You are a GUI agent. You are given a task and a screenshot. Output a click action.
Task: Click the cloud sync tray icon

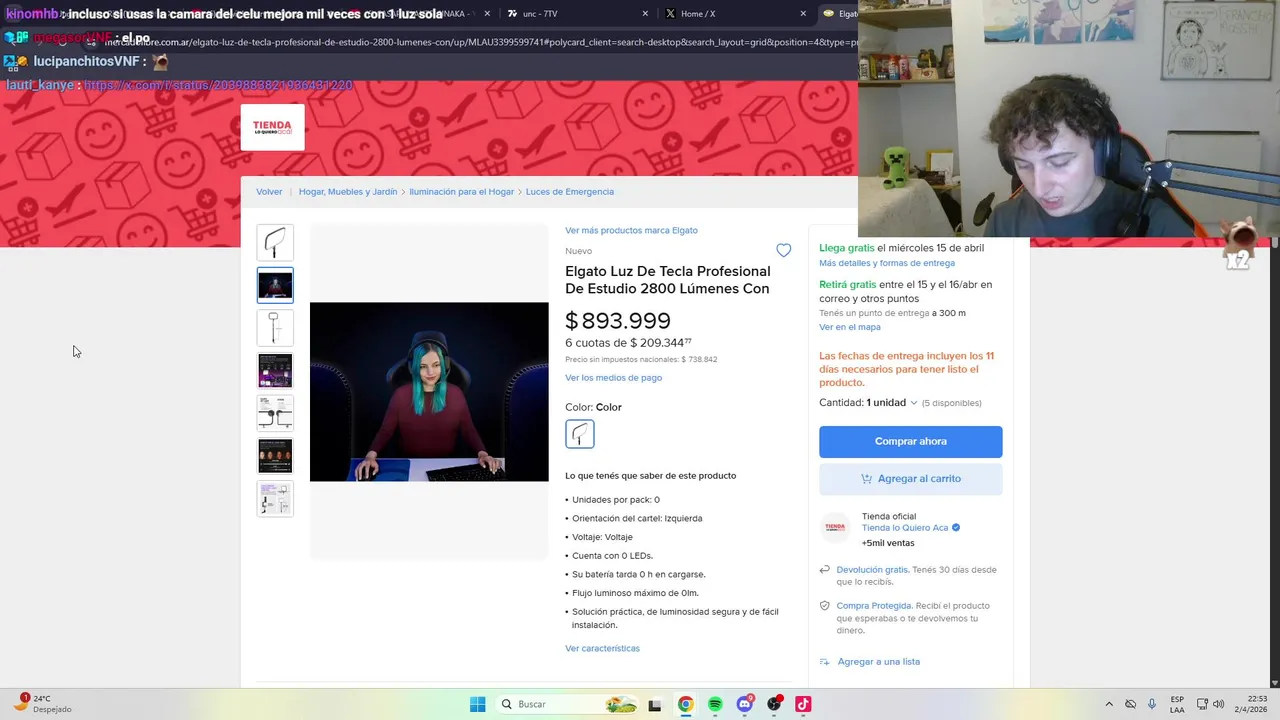click(1130, 704)
